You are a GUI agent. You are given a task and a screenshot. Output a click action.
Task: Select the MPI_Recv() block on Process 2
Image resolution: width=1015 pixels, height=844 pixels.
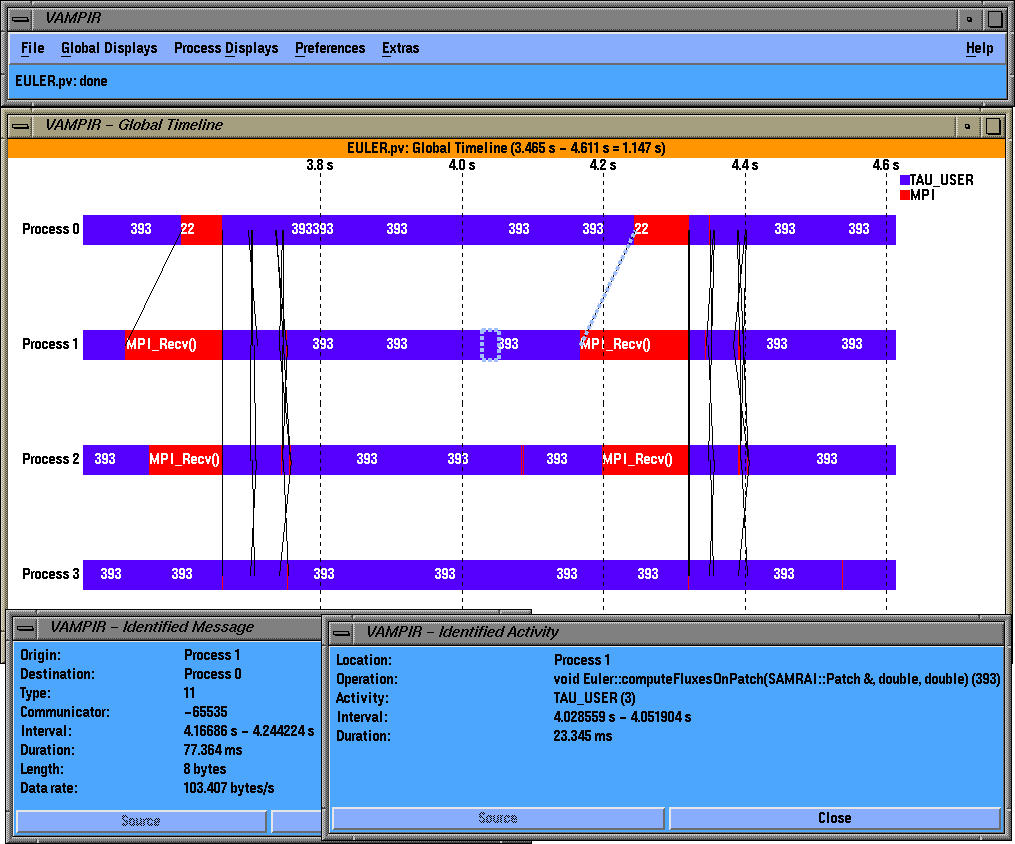pos(186,459)
